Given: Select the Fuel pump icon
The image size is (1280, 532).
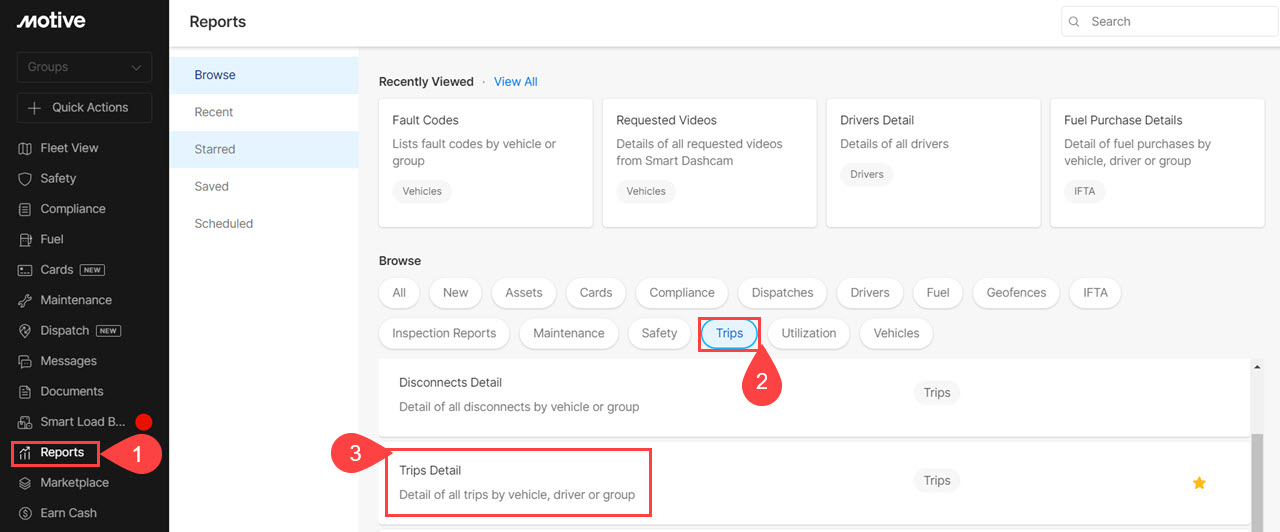Looking at the screenshot, I should (x=26, y=240).
